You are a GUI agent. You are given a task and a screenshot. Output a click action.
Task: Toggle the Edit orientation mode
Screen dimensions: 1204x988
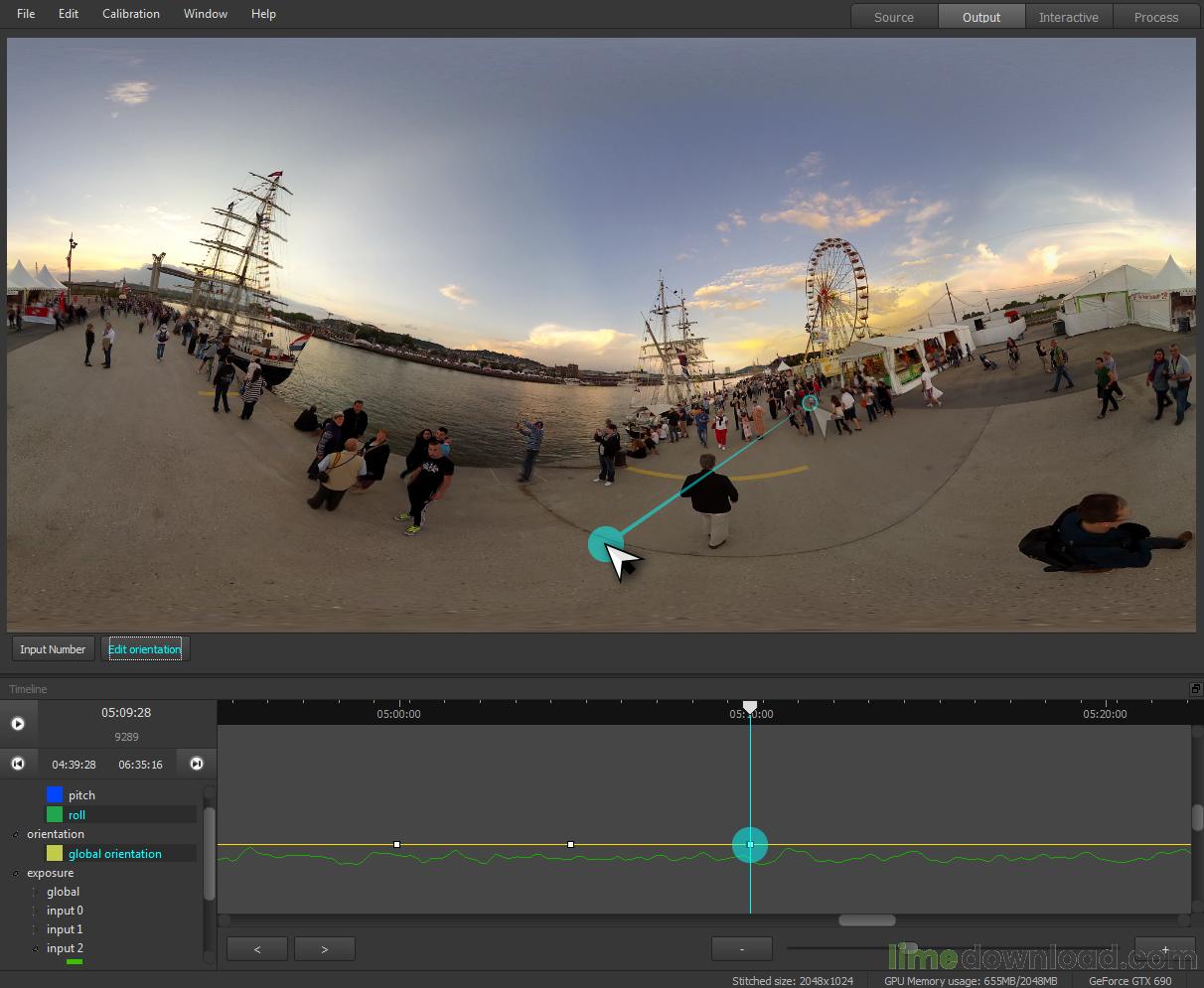[x=145, y=649]
